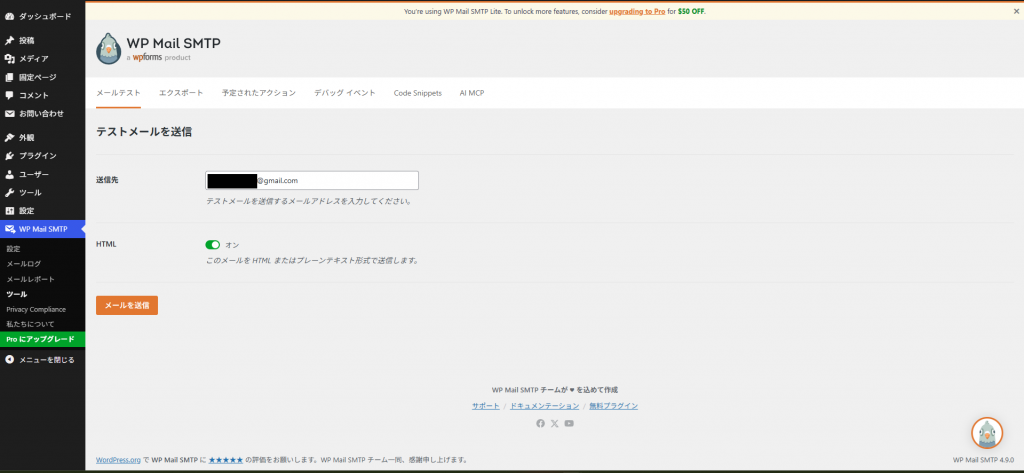Click the ユーザー person icon

pyautogui.click(x=9, y=174)
